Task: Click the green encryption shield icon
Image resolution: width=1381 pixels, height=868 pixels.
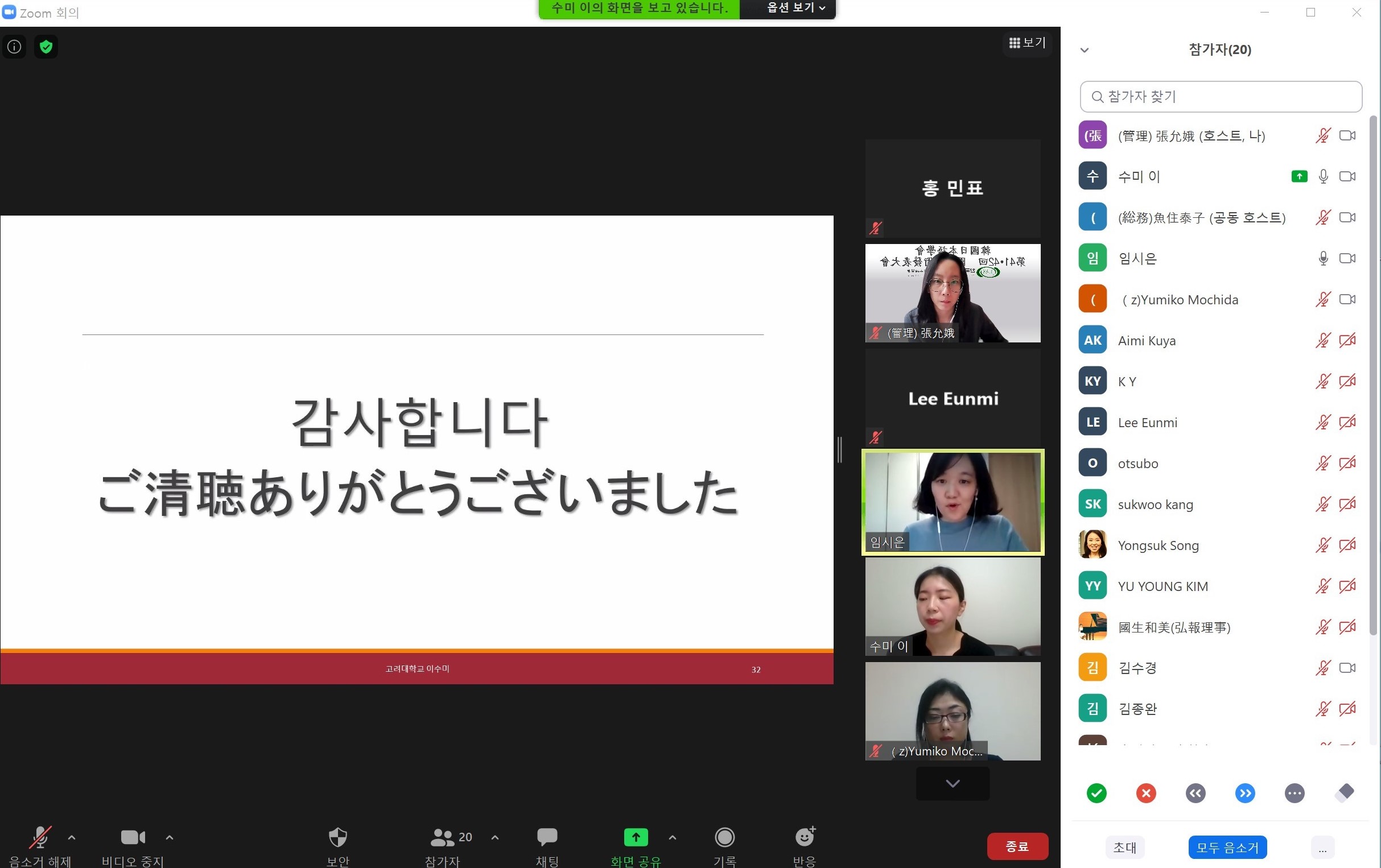Action: pos(46,47)
